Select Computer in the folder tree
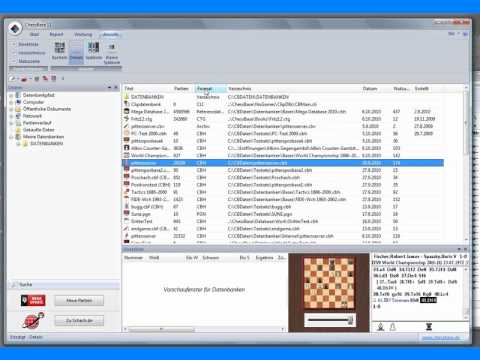 [33, 102]
